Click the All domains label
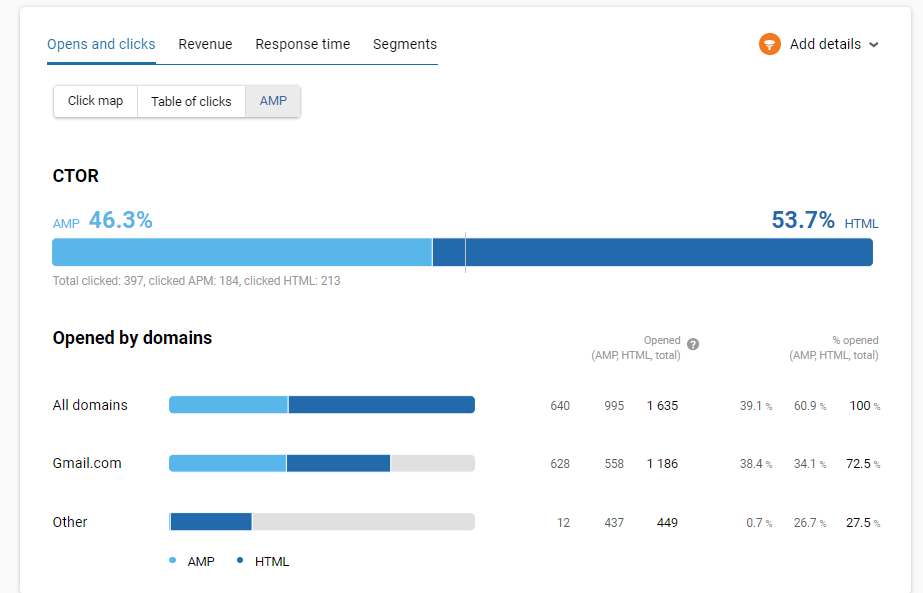 click(90, 405)
